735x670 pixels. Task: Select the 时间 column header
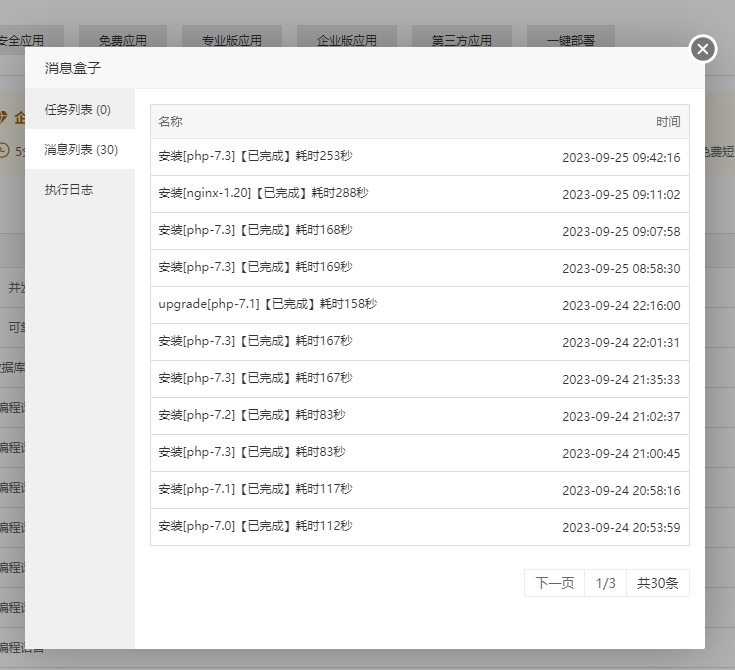click(668, 121)
